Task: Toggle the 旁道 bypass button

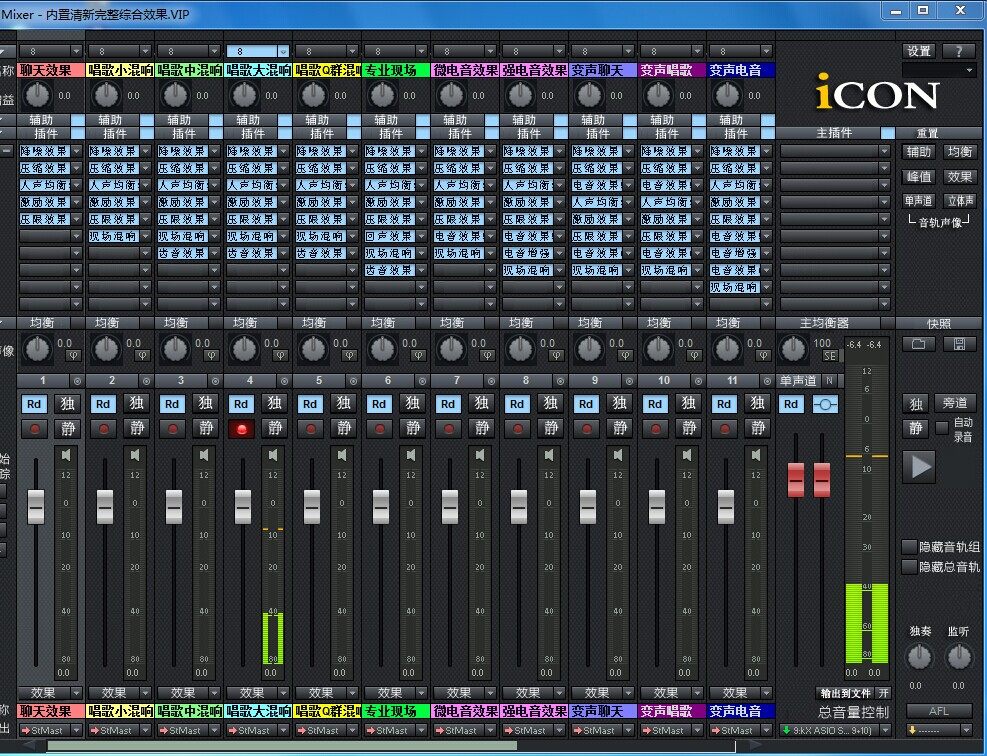Action: (x=954, y=403)
